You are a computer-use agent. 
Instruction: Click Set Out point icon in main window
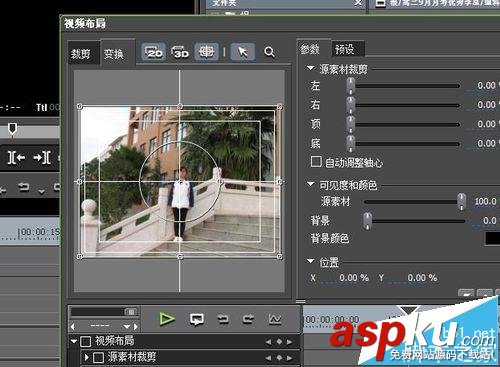pyautogui.click(x=42, y=158)
